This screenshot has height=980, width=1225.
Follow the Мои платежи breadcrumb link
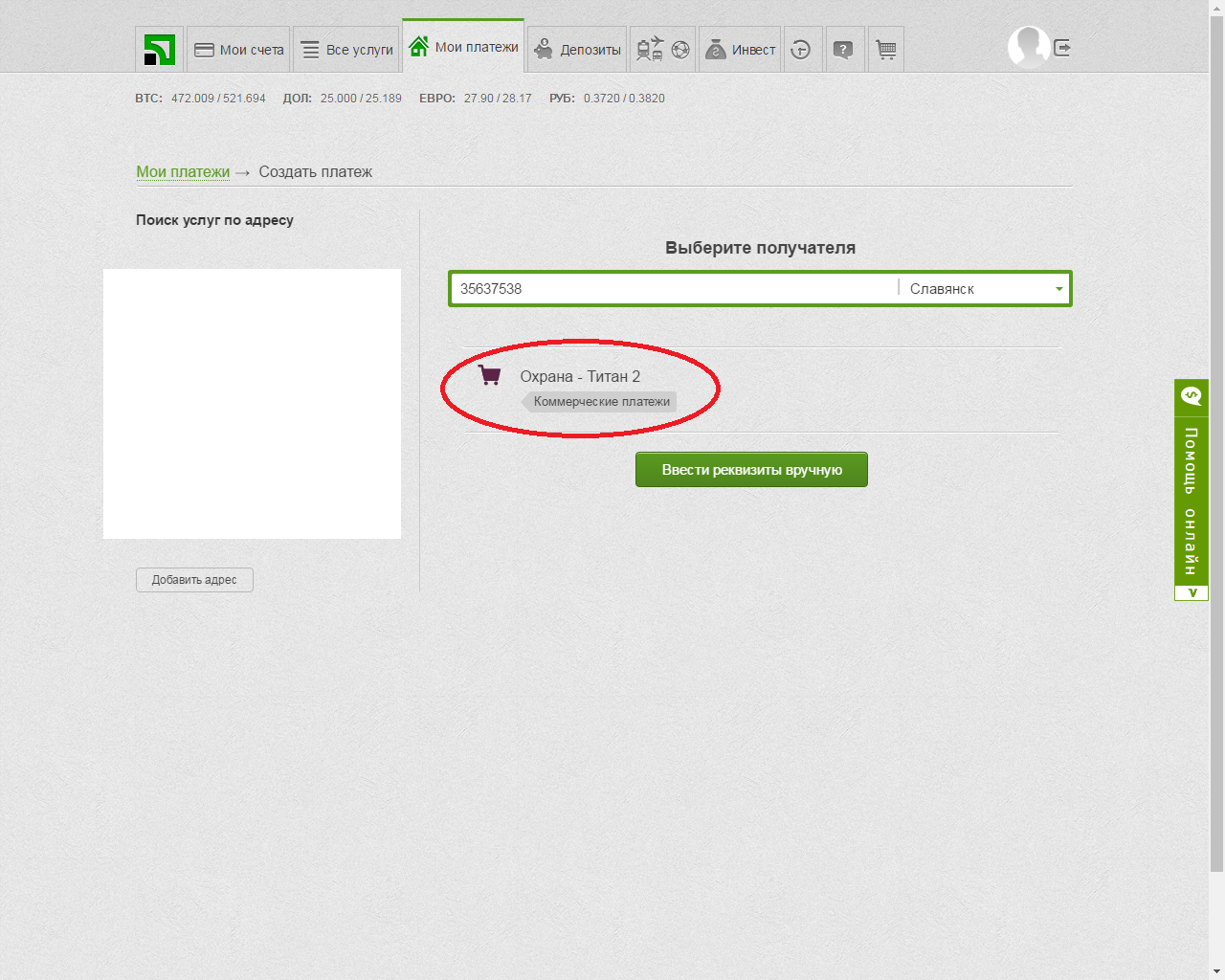point(183,172)
